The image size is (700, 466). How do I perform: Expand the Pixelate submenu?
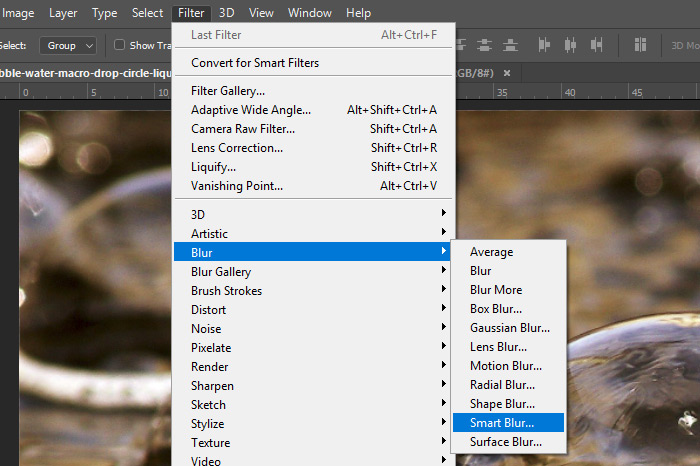point(313,348)
